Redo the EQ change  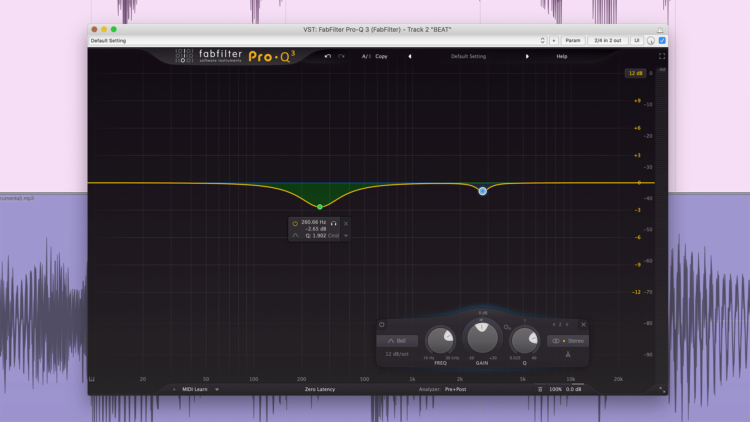pos(341,56)
